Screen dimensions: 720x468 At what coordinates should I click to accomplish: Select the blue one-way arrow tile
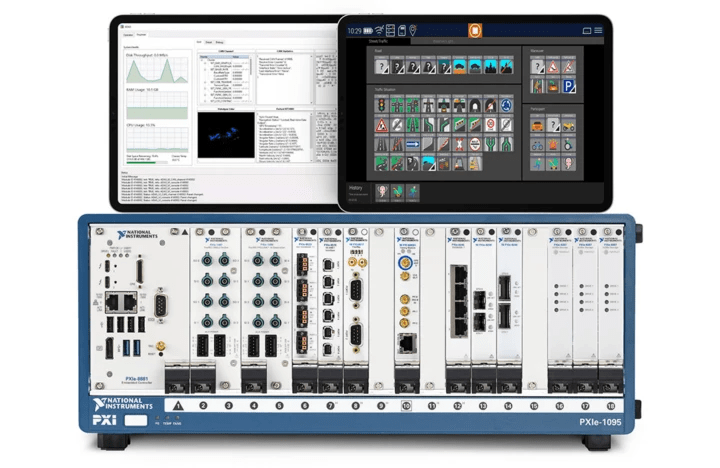(x=412, y=144)
